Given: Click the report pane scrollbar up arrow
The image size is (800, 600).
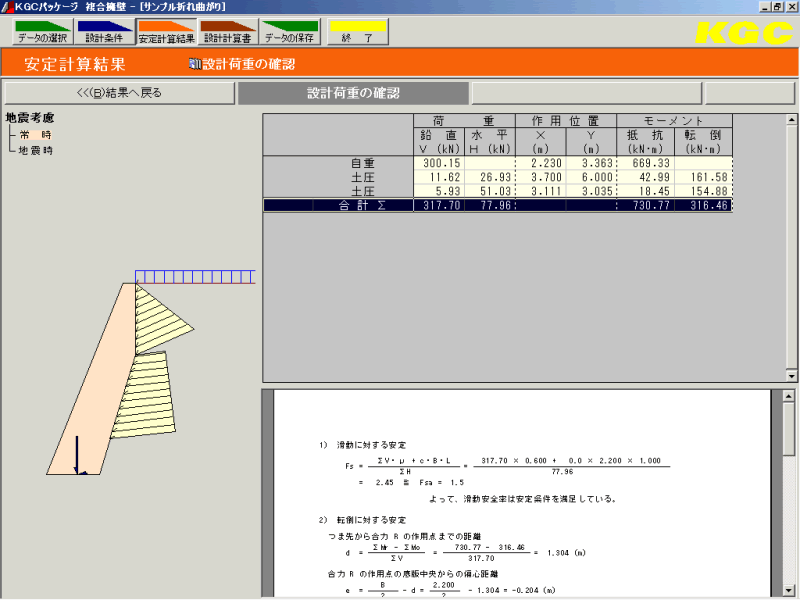Looking at the screenshot, I should coord(789,397).
